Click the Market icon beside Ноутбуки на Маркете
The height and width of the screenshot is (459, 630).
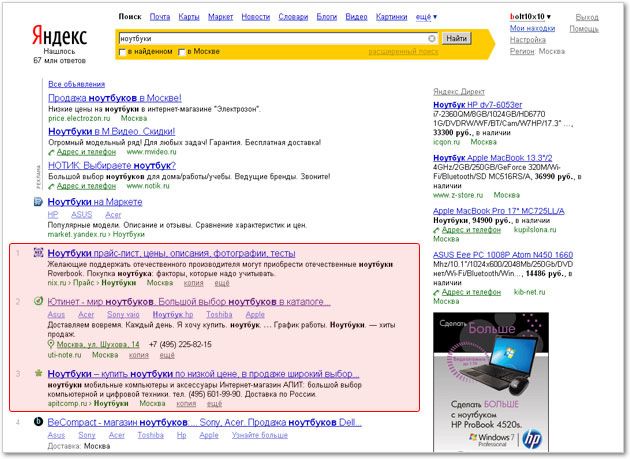click(38, 202)
